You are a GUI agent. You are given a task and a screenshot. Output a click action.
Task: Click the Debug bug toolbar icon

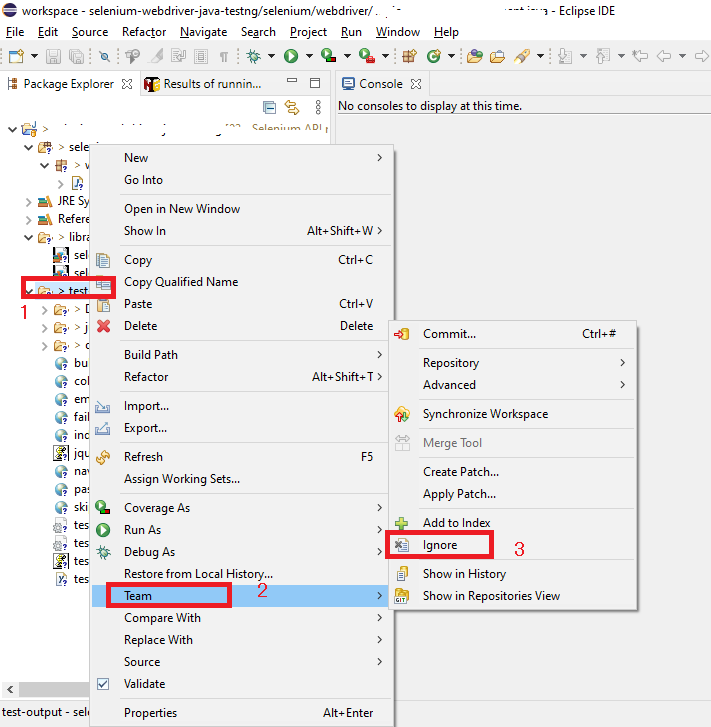tap(253, 56)
